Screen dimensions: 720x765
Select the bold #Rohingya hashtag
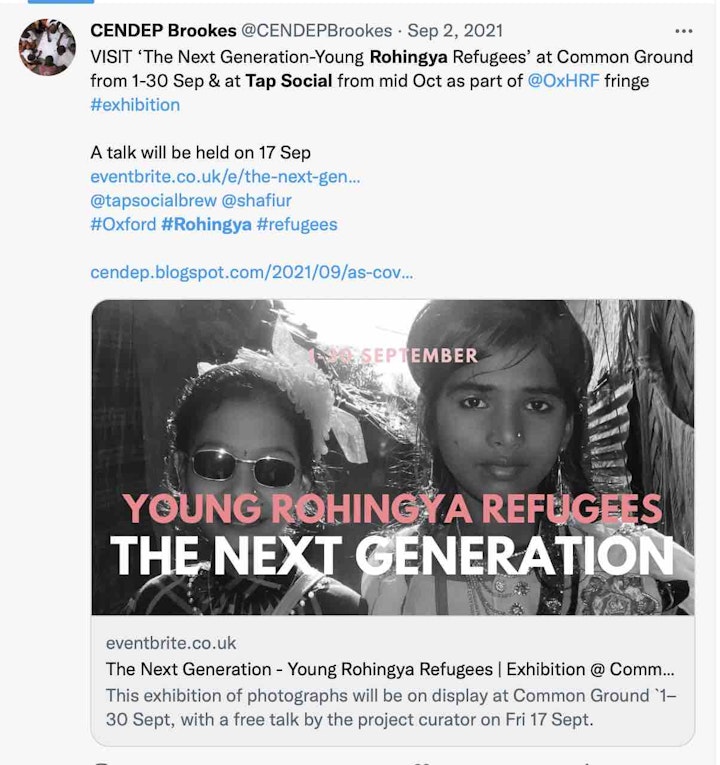coord(206,225)
